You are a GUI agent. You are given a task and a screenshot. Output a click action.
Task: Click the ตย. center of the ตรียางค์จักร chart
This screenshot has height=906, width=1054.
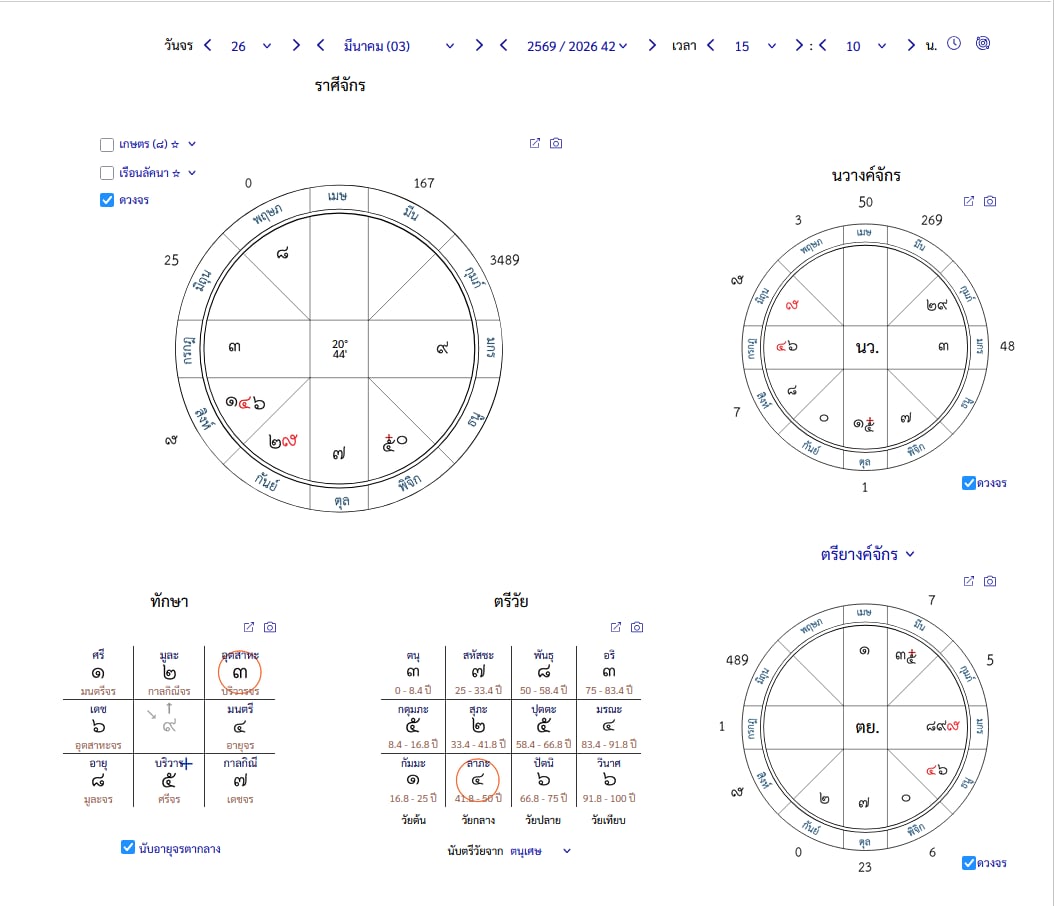click(x=866, y=727)
